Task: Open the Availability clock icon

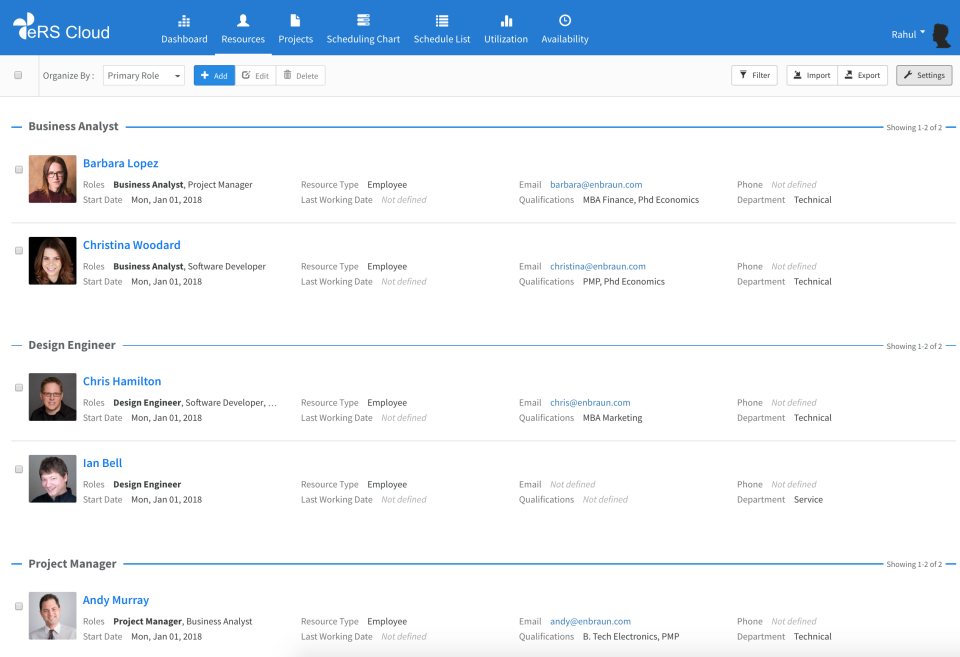Action: 564,21
